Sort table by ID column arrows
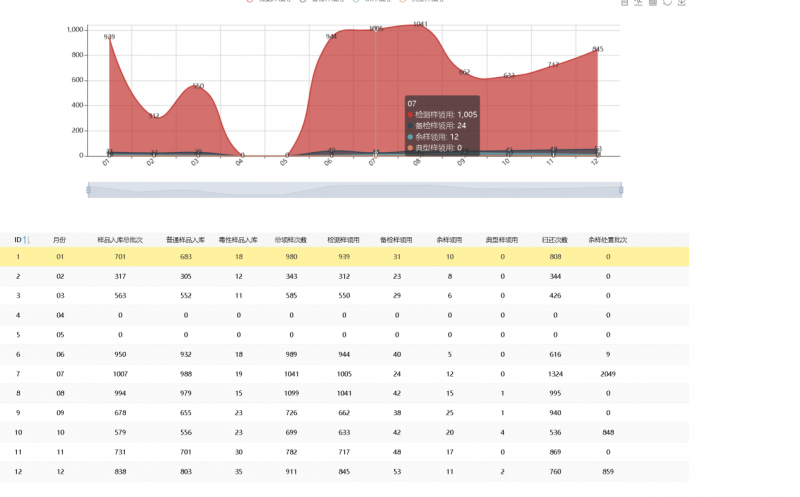 (x=27, y=240)
